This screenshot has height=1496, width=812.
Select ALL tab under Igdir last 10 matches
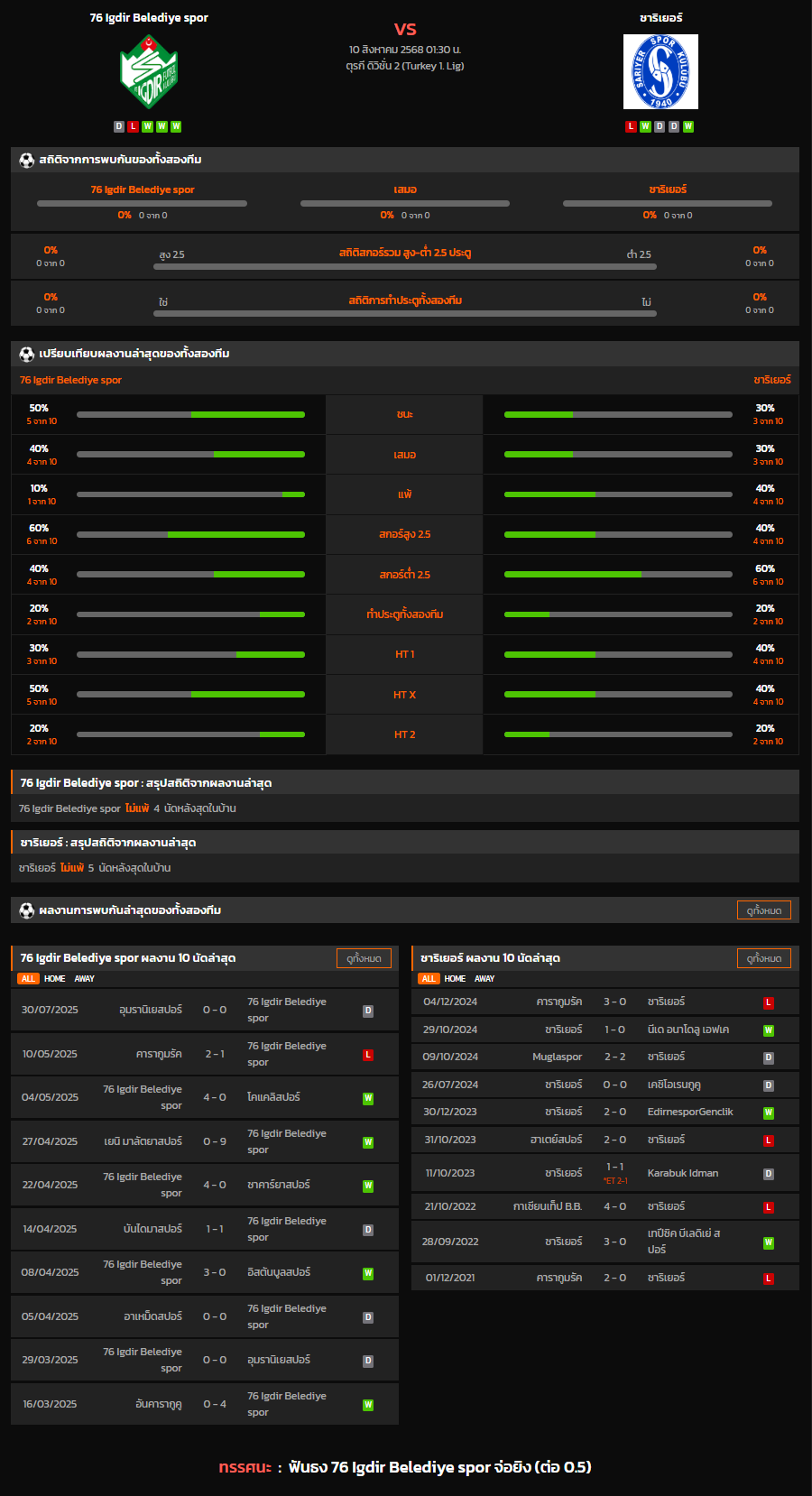point(28,979)
